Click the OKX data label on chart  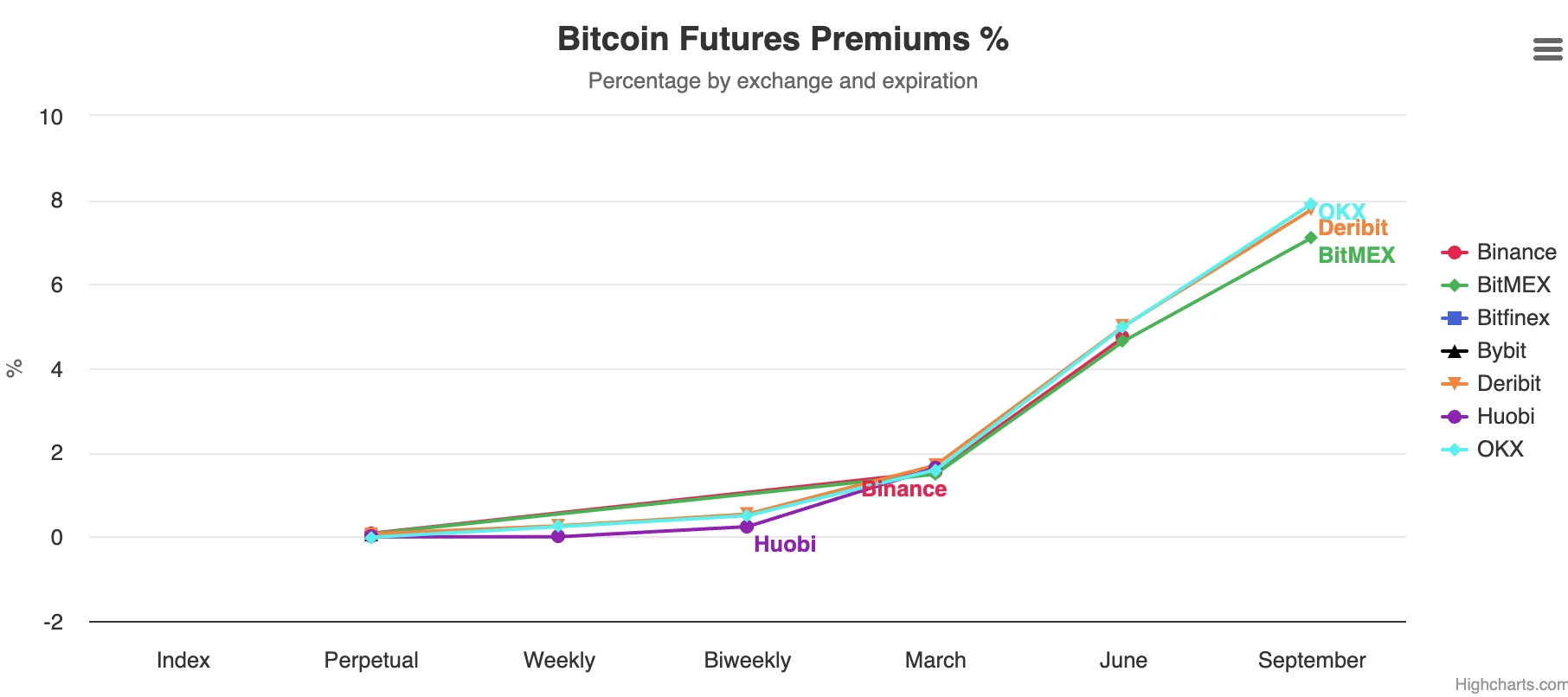tap(1341, 211)
